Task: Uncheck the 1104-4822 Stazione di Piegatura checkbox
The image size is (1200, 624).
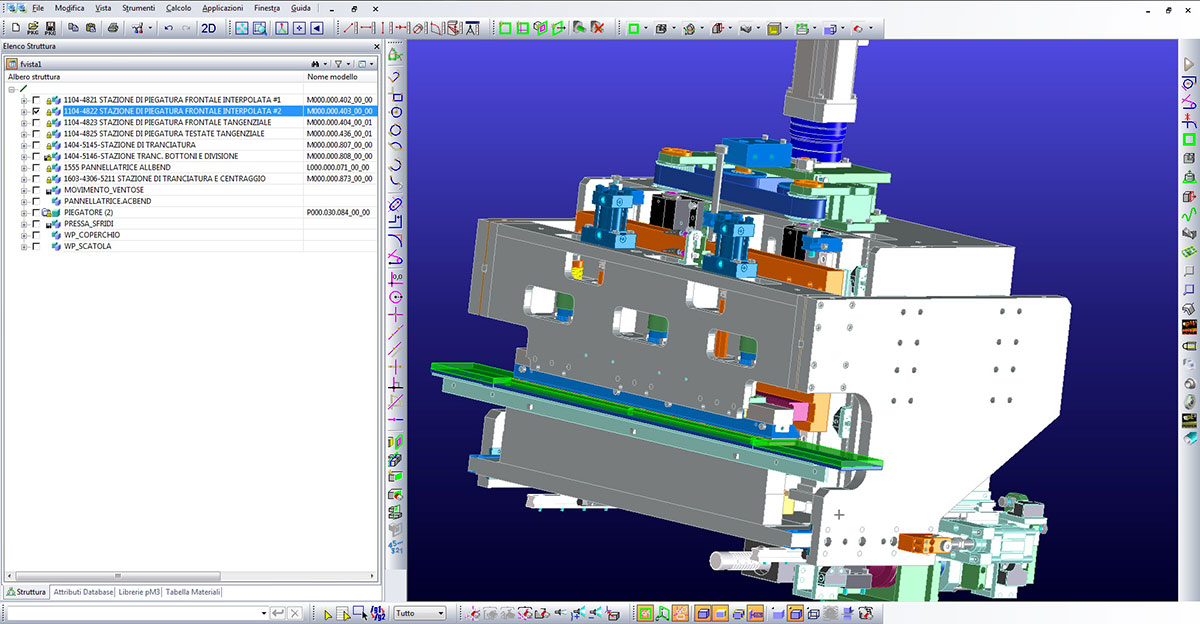Action: coord(37,111)
